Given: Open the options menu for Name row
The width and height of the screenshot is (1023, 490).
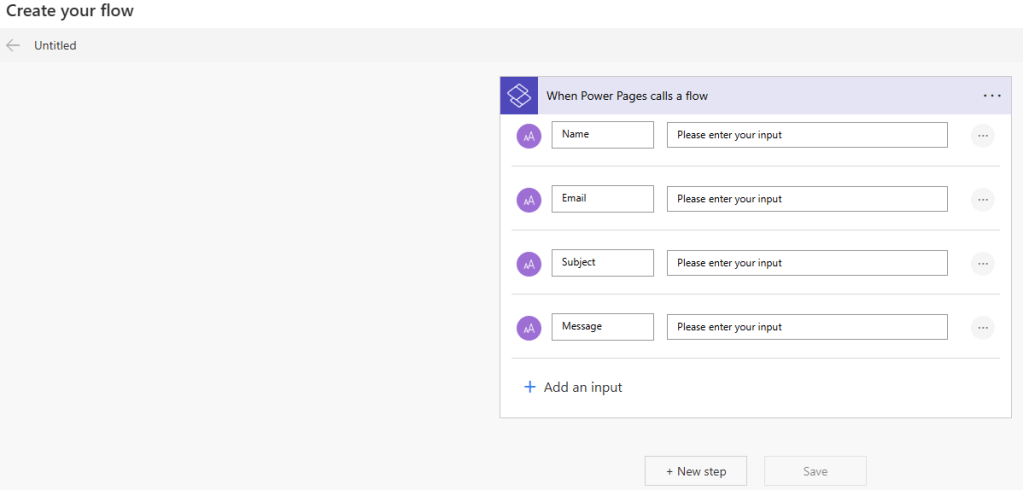Looking at the screenshot, I should pyautogui.click(x=982, y=135).
